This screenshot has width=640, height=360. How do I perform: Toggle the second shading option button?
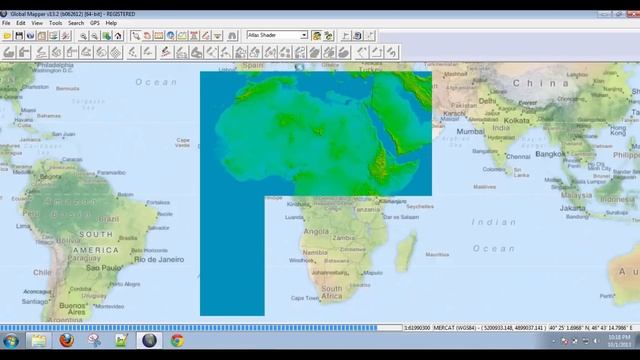click(x=328, y=36)
